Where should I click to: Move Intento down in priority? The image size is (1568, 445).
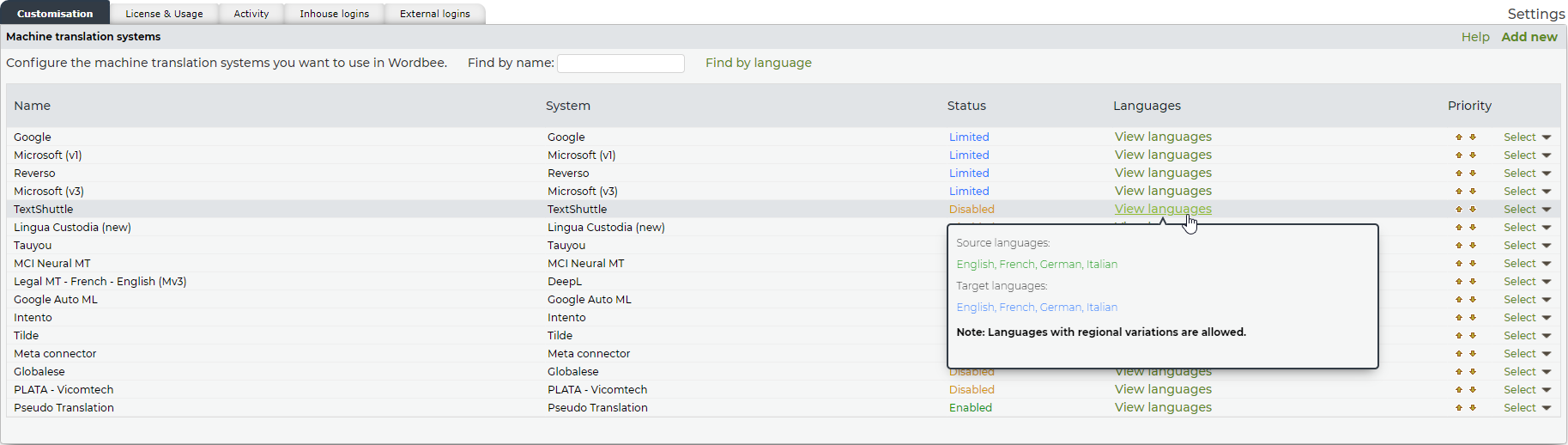(x=1473, y=318)
